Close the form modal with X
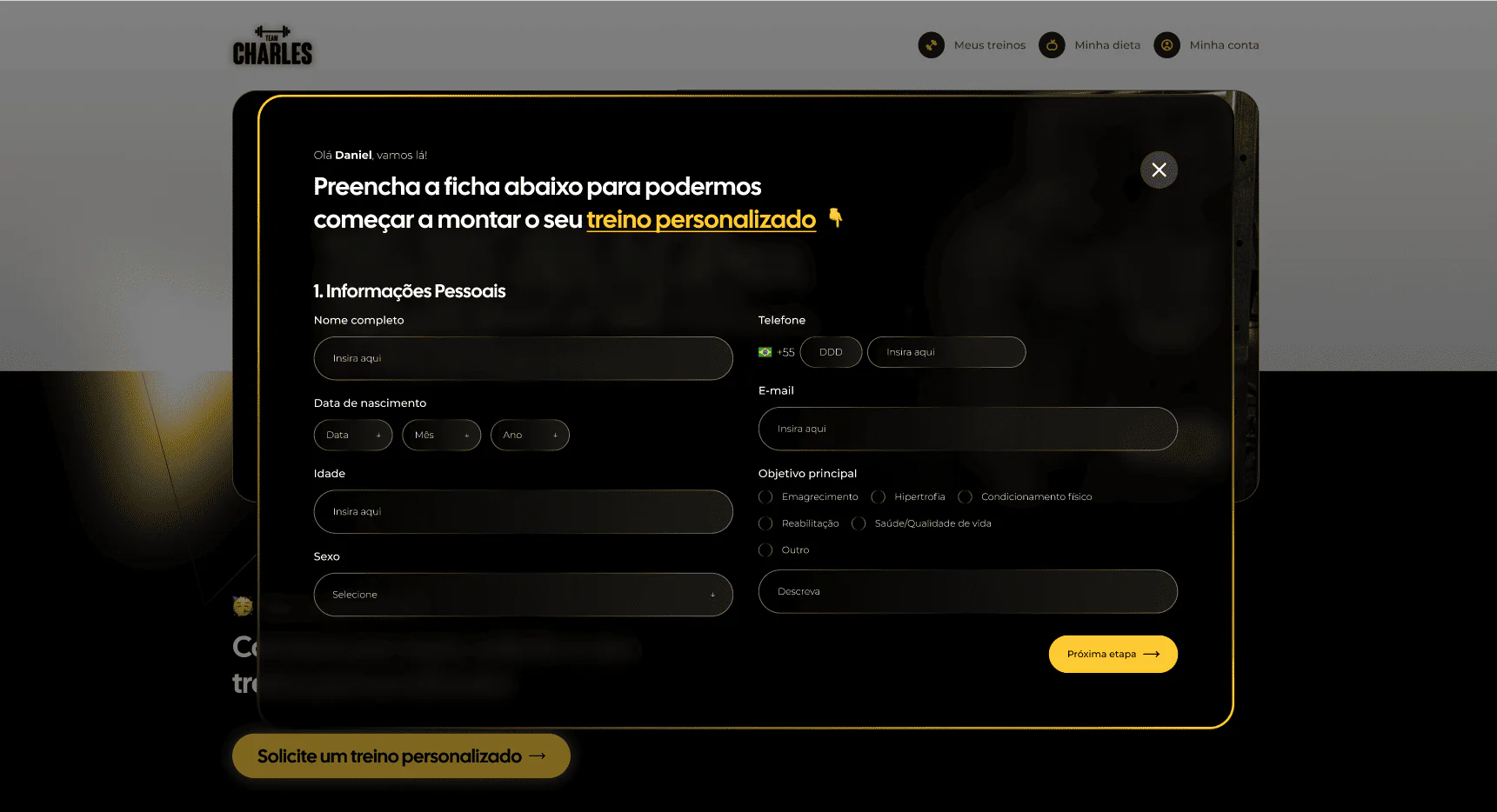 pos(1159,170)
